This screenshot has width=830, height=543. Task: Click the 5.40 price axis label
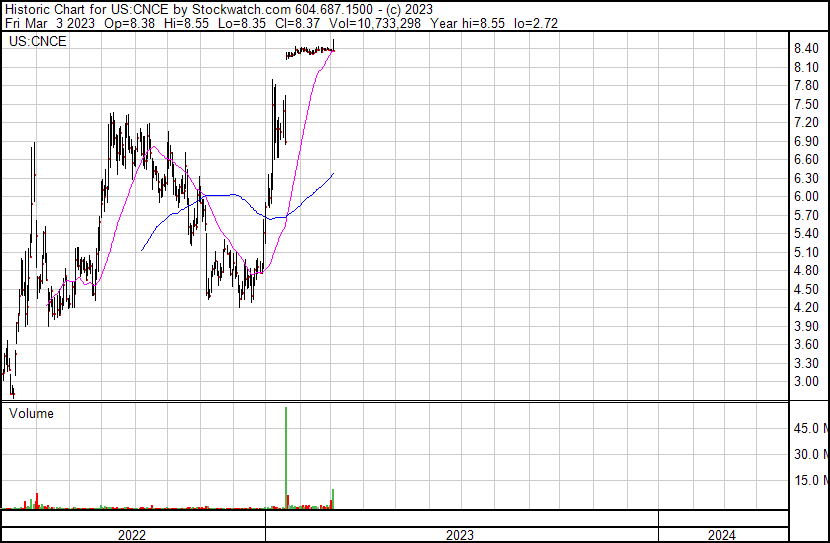coord(806,233)
